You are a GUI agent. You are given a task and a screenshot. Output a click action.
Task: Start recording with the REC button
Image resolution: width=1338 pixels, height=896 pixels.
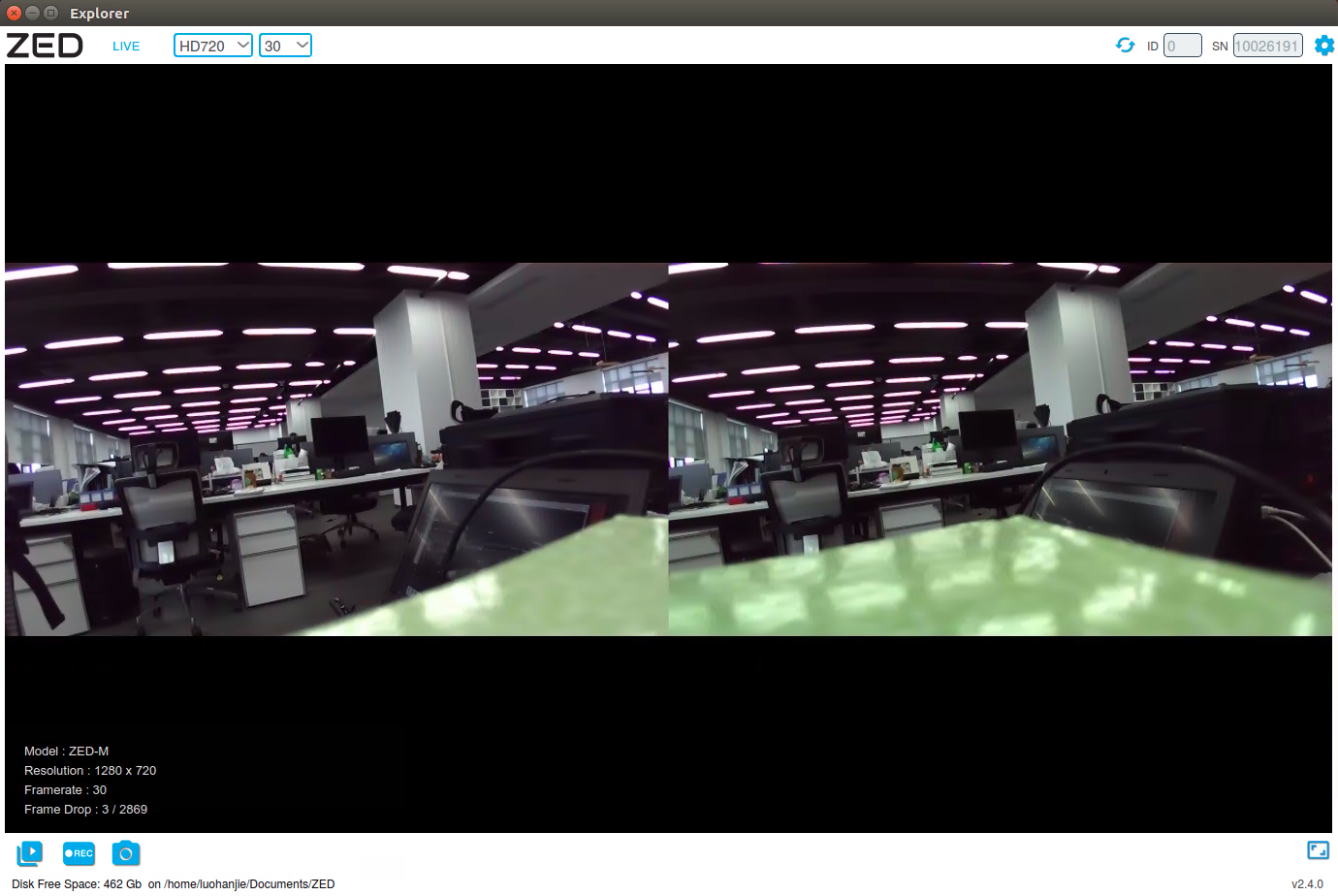(79, 853)
